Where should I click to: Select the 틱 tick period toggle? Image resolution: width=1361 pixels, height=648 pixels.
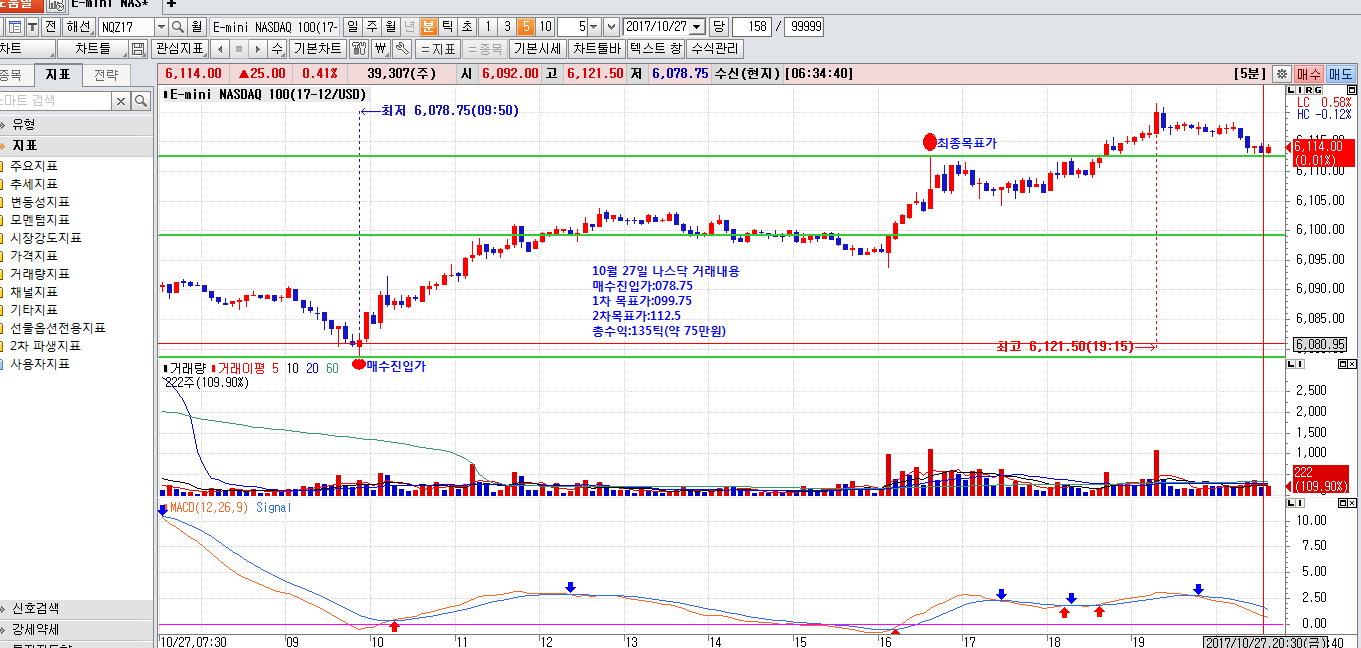coord(447,26)
